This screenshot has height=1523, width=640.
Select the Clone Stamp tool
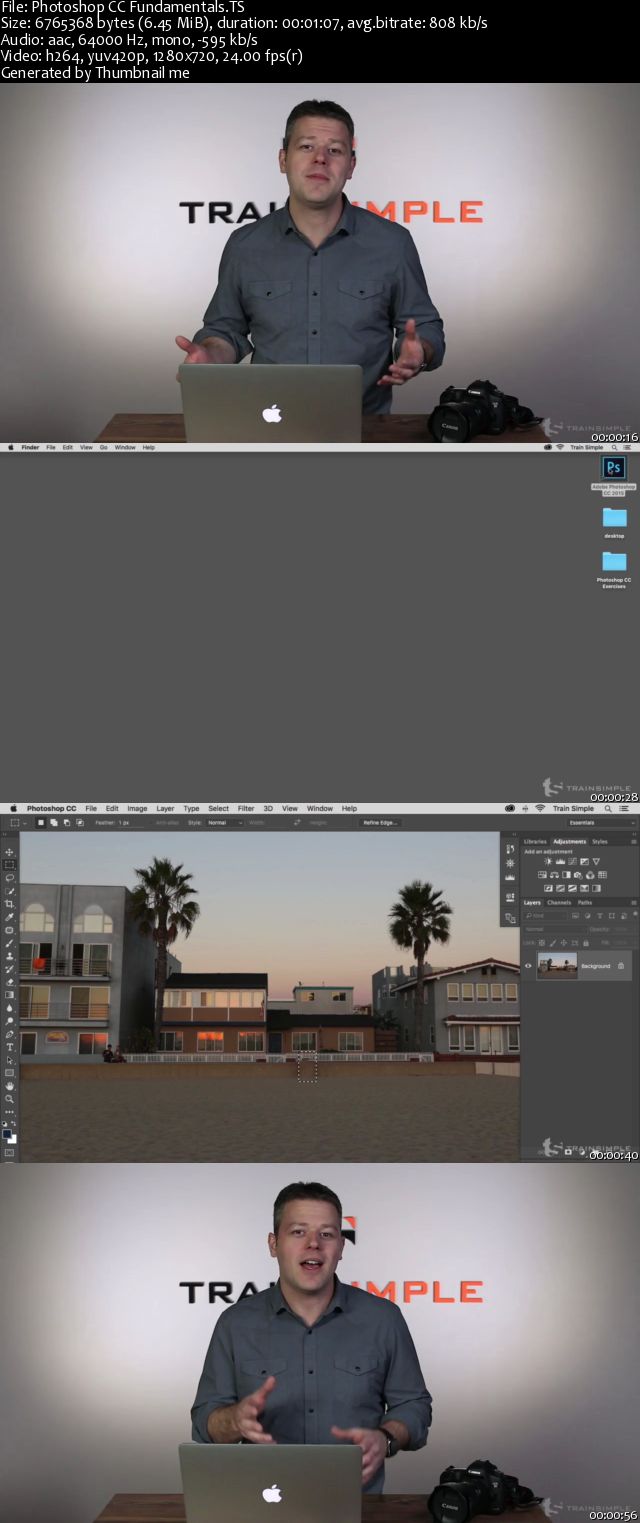click(x=9, y=956)
